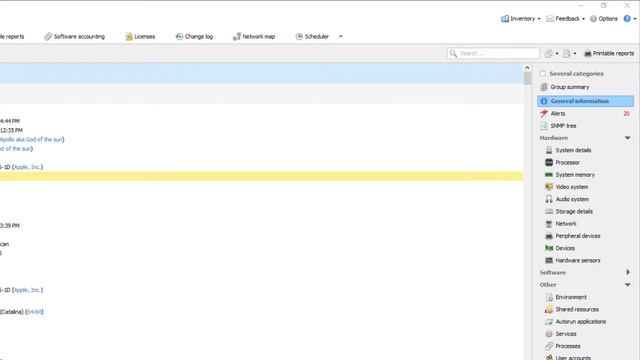Click the Alerts flag icon
This screenshot has height=360, width=640.
544,113
